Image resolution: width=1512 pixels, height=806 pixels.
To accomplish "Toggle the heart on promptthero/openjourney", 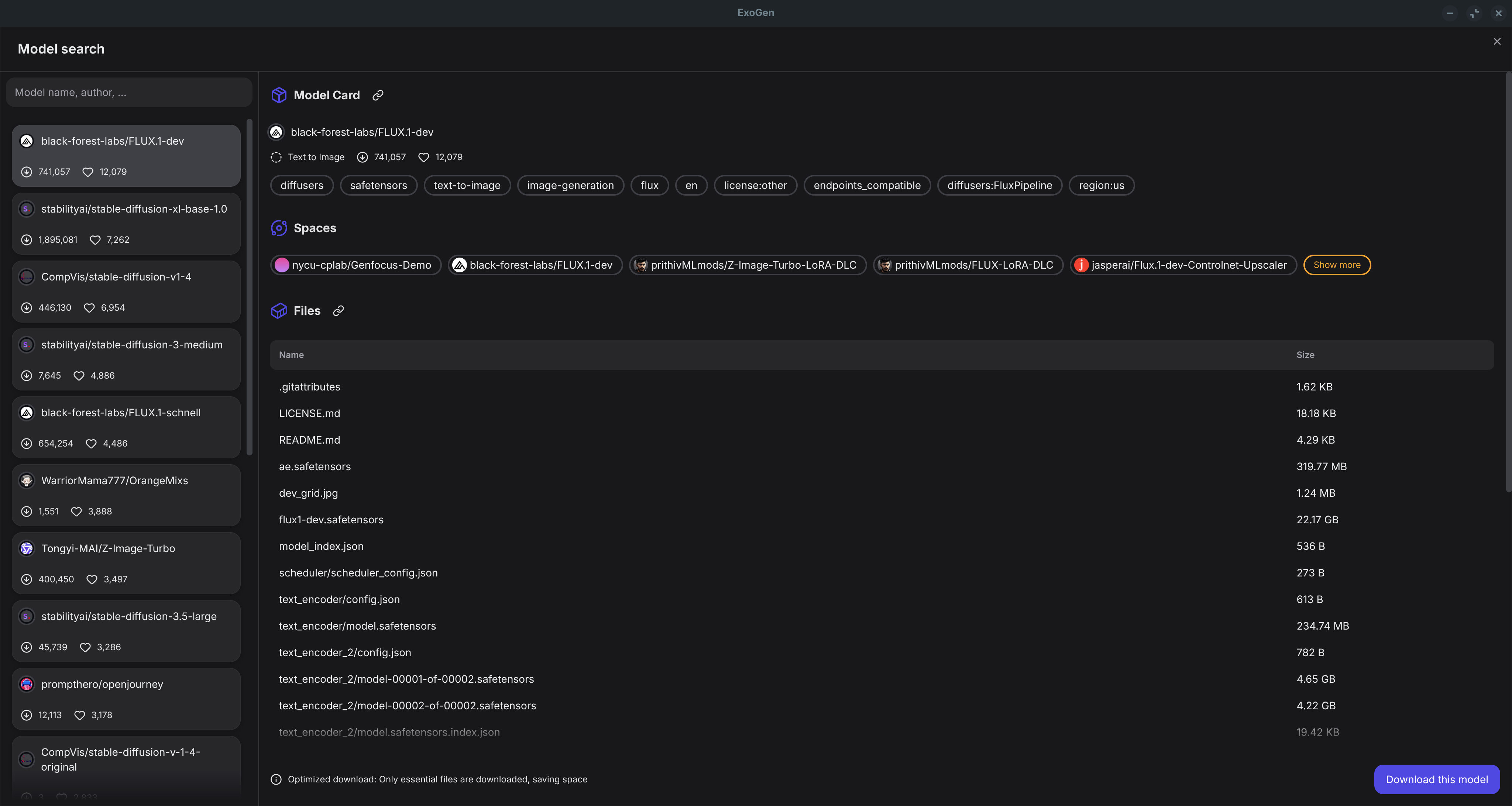I will pyautogui.click(x=80, y=715).
